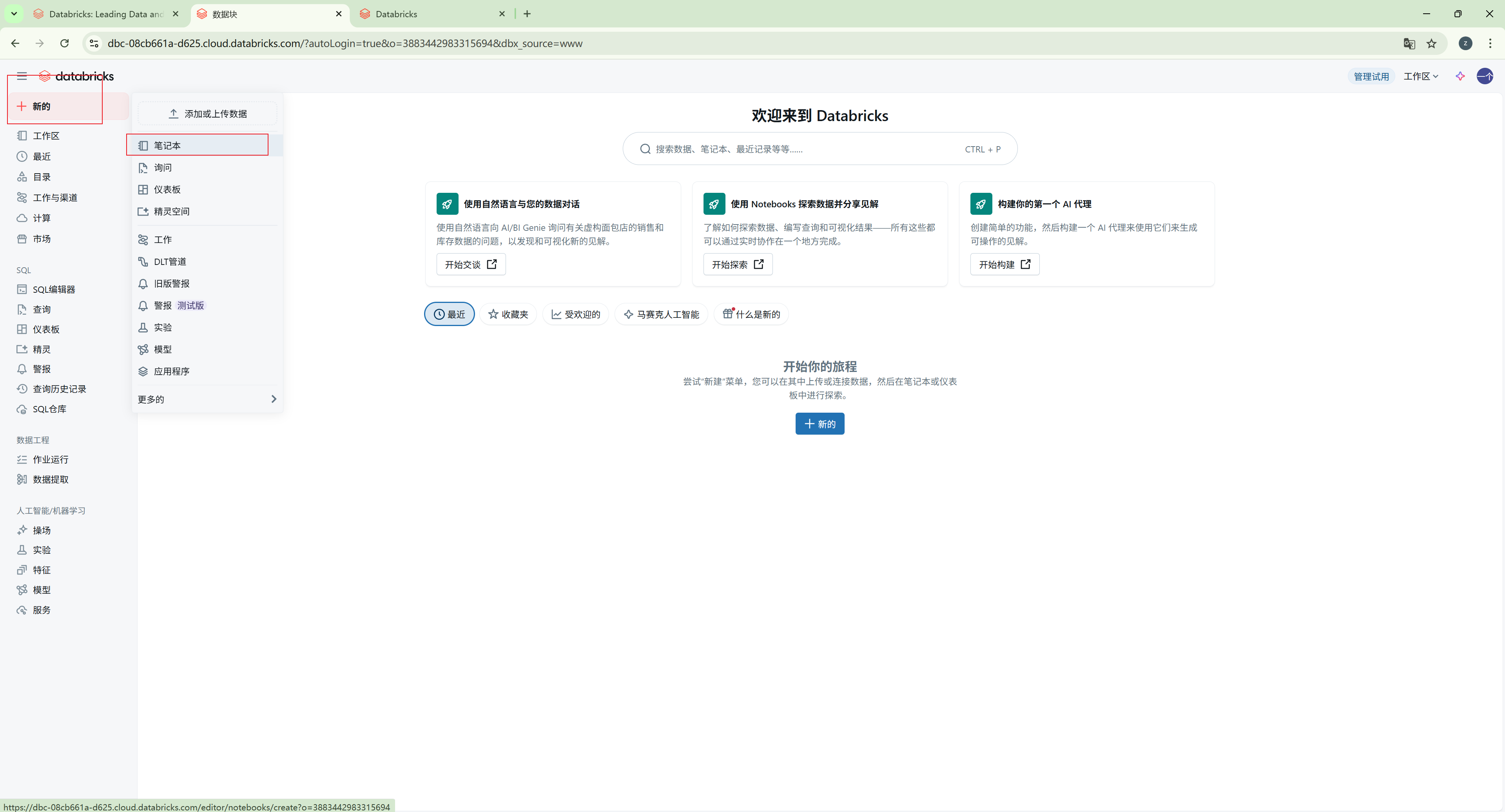Open 目录 in the sidebar
The width and height of the screenshot is (1505, 812).
(x=68, y=177)
